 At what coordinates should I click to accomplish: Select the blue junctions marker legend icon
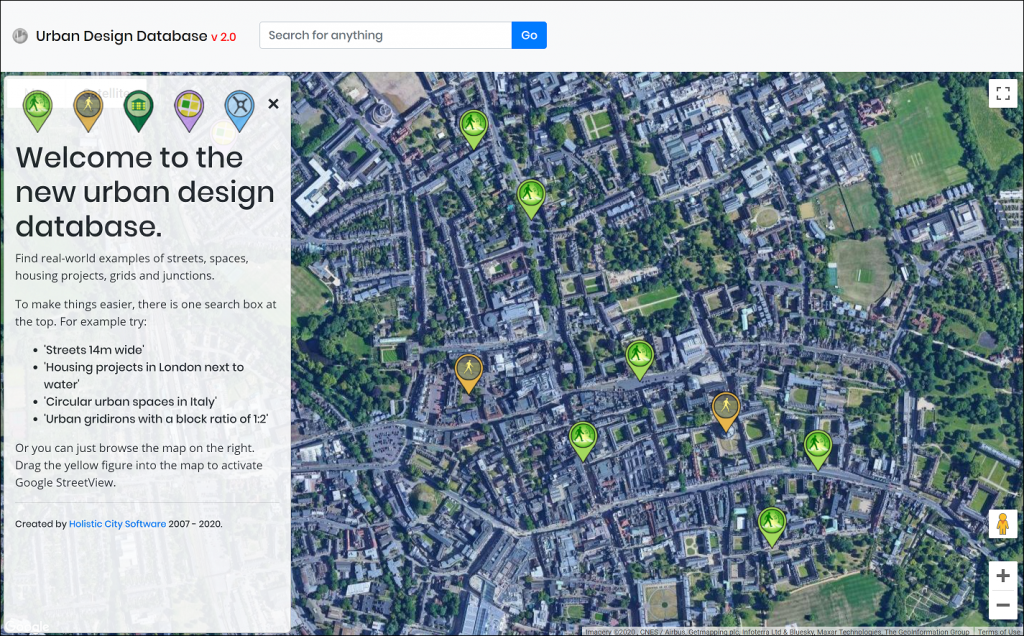point(239,108)
